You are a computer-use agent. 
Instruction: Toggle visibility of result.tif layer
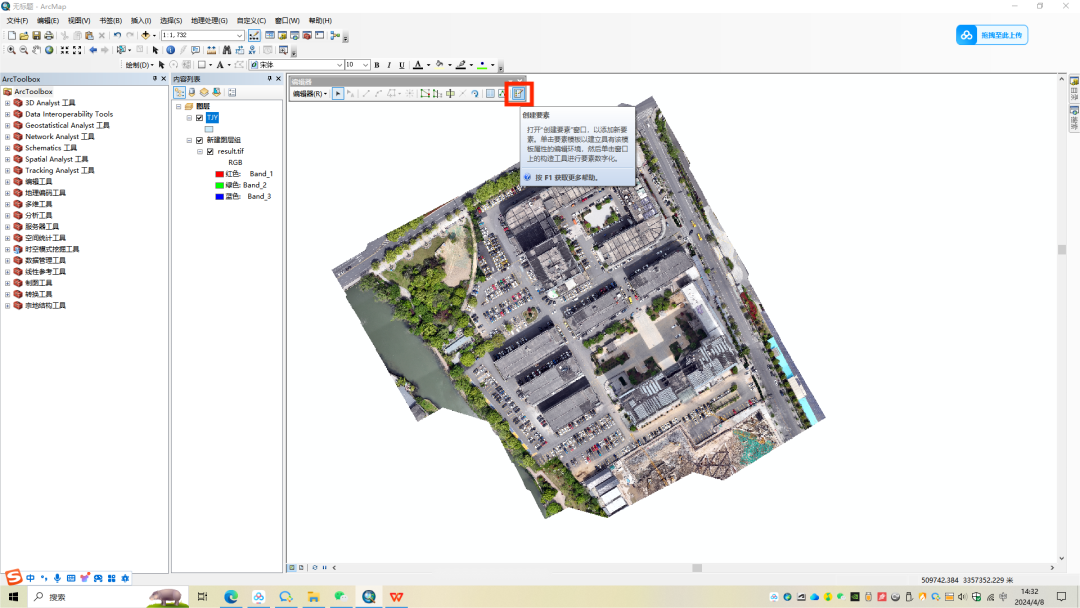click(x=211, y=151)
